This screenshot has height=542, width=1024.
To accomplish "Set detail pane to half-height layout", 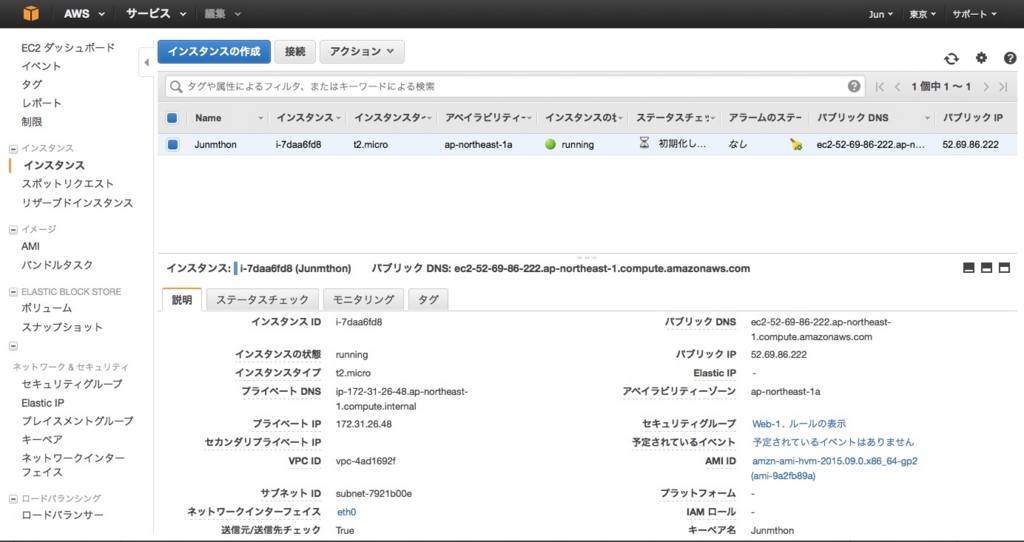I will [x=987, y=268].
